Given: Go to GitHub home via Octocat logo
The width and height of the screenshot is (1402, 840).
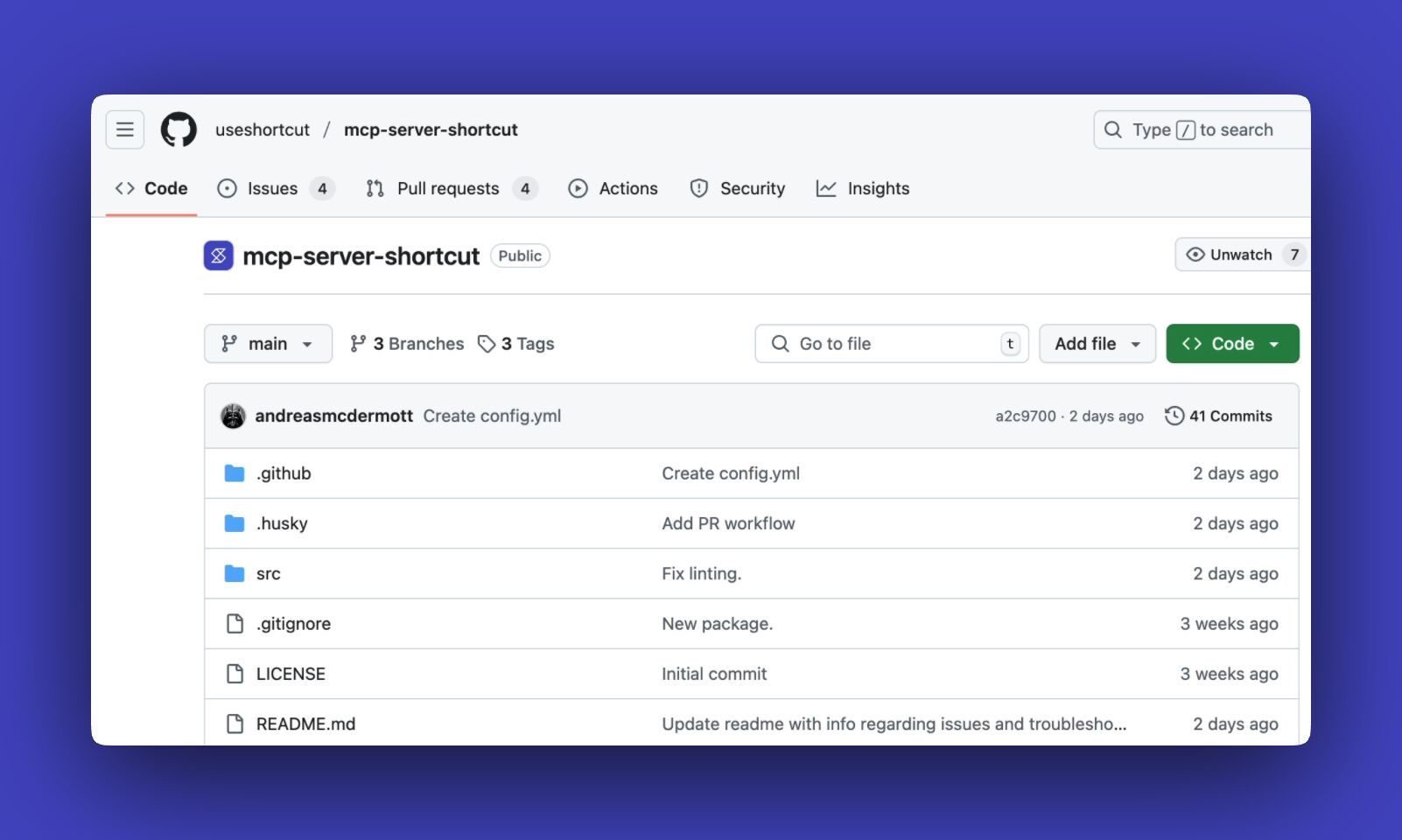Looking at the screenshot, I should (x=179, y=129).
